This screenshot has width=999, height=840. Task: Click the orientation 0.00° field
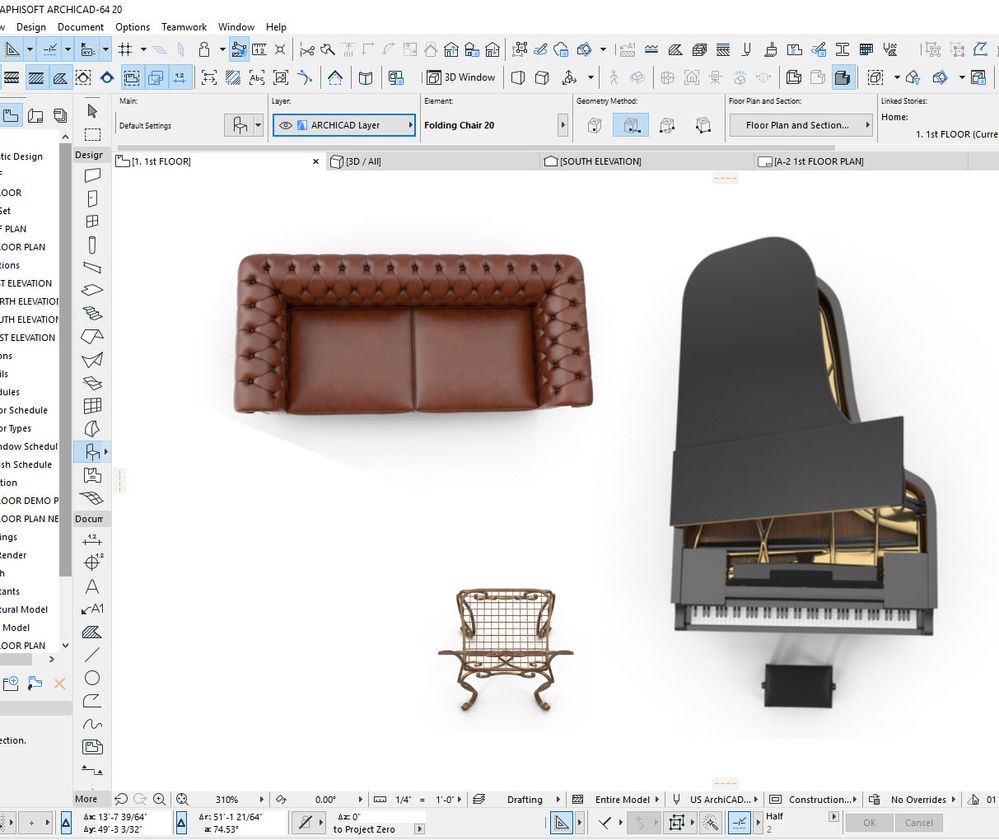(326, 799)
